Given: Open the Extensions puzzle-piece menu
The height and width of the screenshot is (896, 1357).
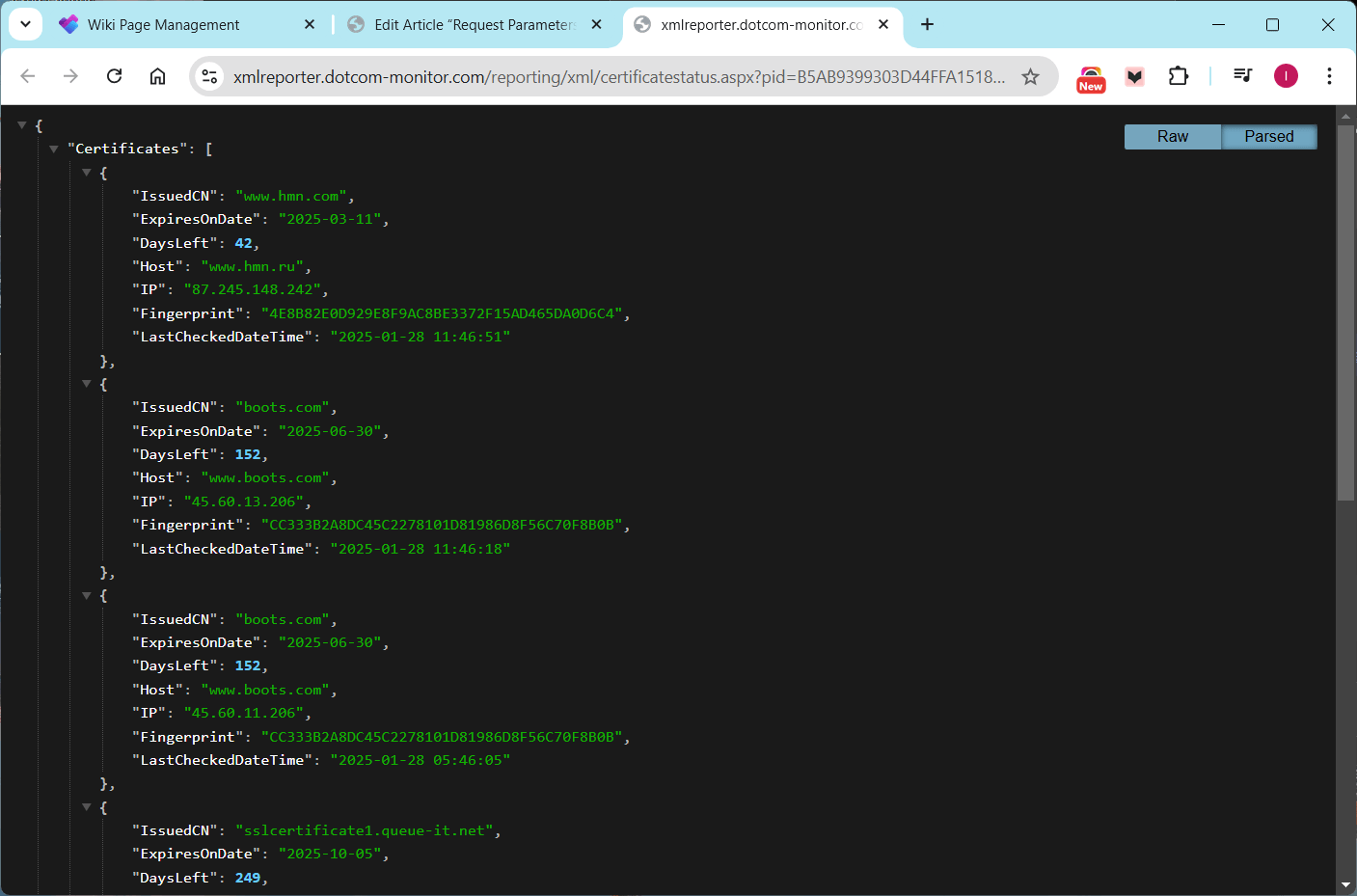Looking at the screenshot, I should click(x=1179, y=76).
